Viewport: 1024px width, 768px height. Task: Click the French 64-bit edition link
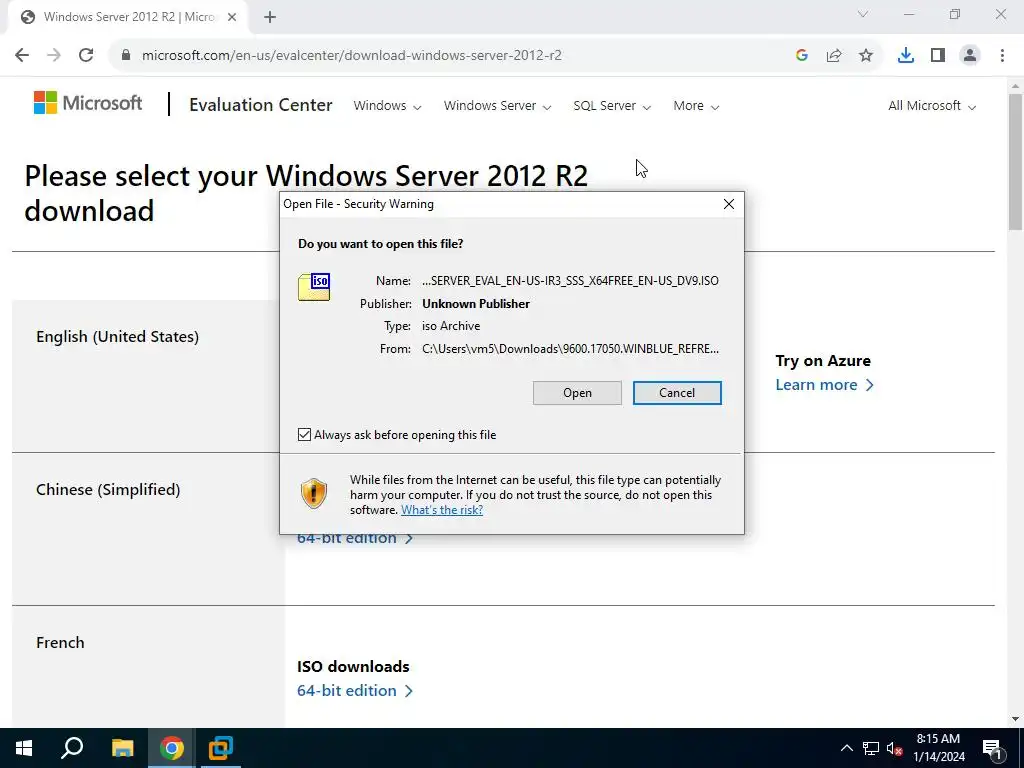coord(355,690)
